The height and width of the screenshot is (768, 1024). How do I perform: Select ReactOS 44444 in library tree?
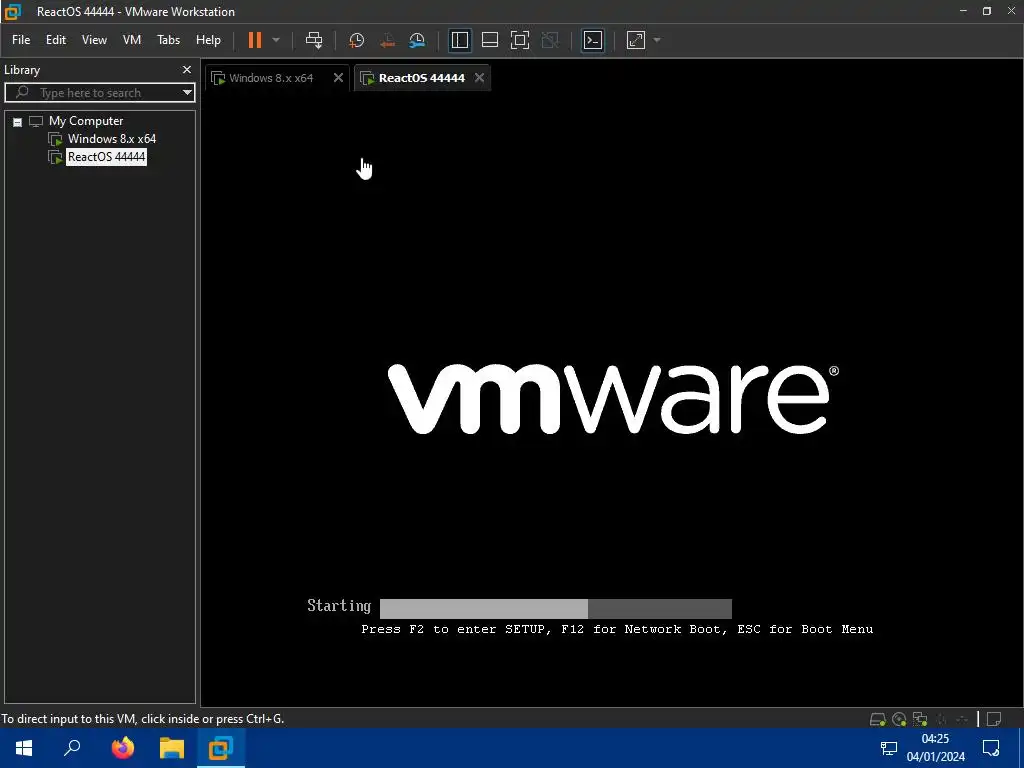(106, 157)
